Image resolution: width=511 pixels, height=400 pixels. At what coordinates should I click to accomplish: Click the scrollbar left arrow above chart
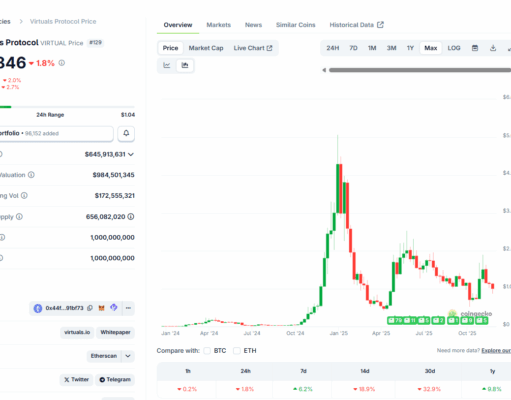click(x=324, y=70)
